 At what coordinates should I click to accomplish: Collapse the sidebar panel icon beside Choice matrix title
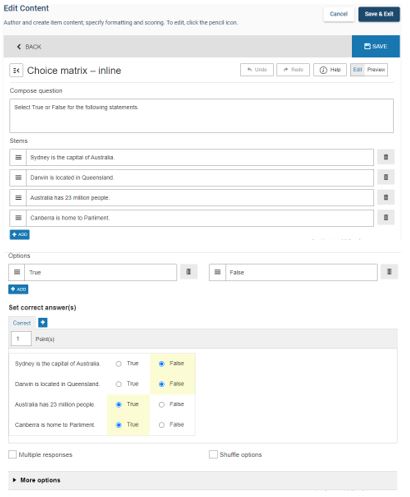point(16,70)
